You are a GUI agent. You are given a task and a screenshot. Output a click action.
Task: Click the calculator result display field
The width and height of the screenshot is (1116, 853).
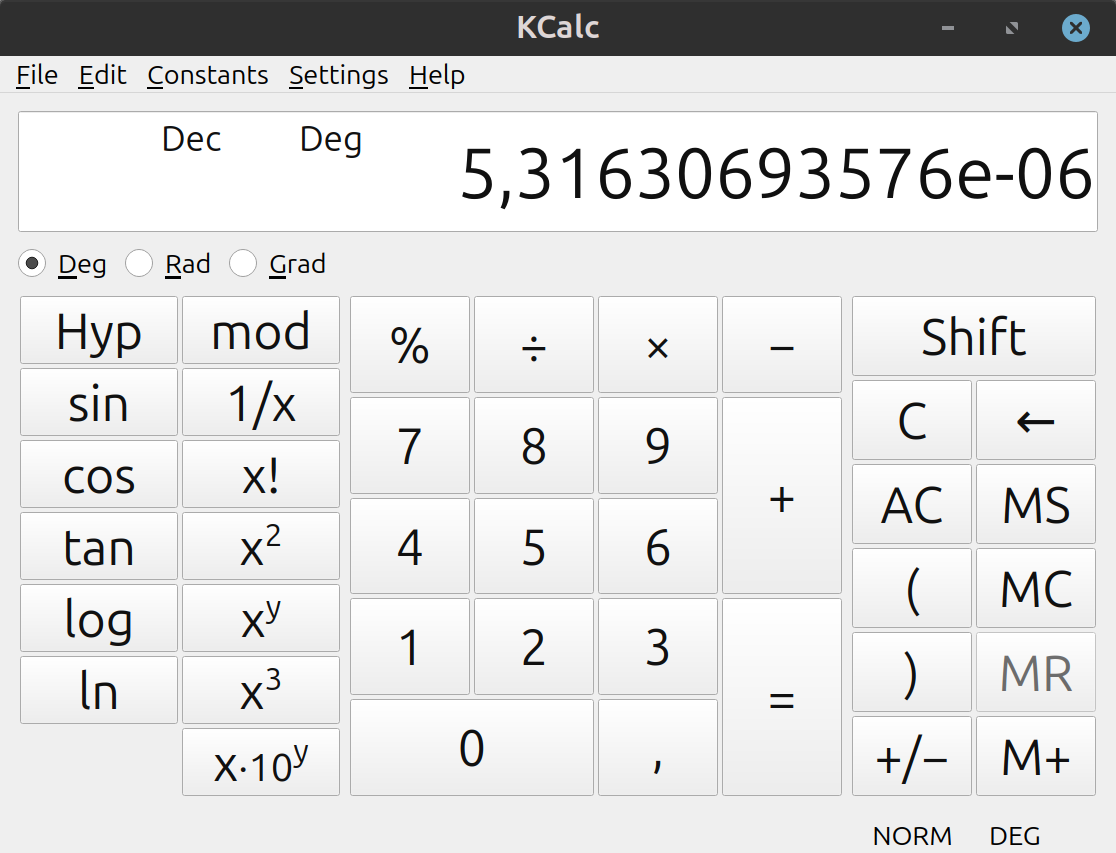[x=557, y=172]
